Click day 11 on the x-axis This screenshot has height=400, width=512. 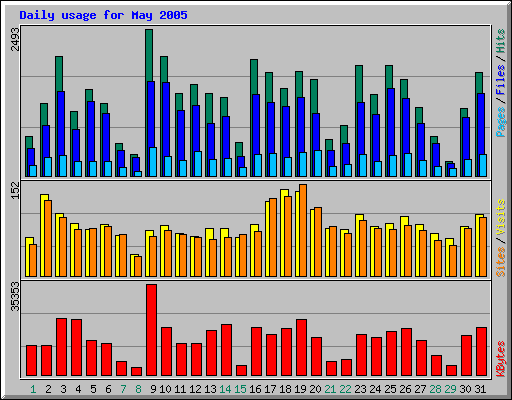coord(180,389)
